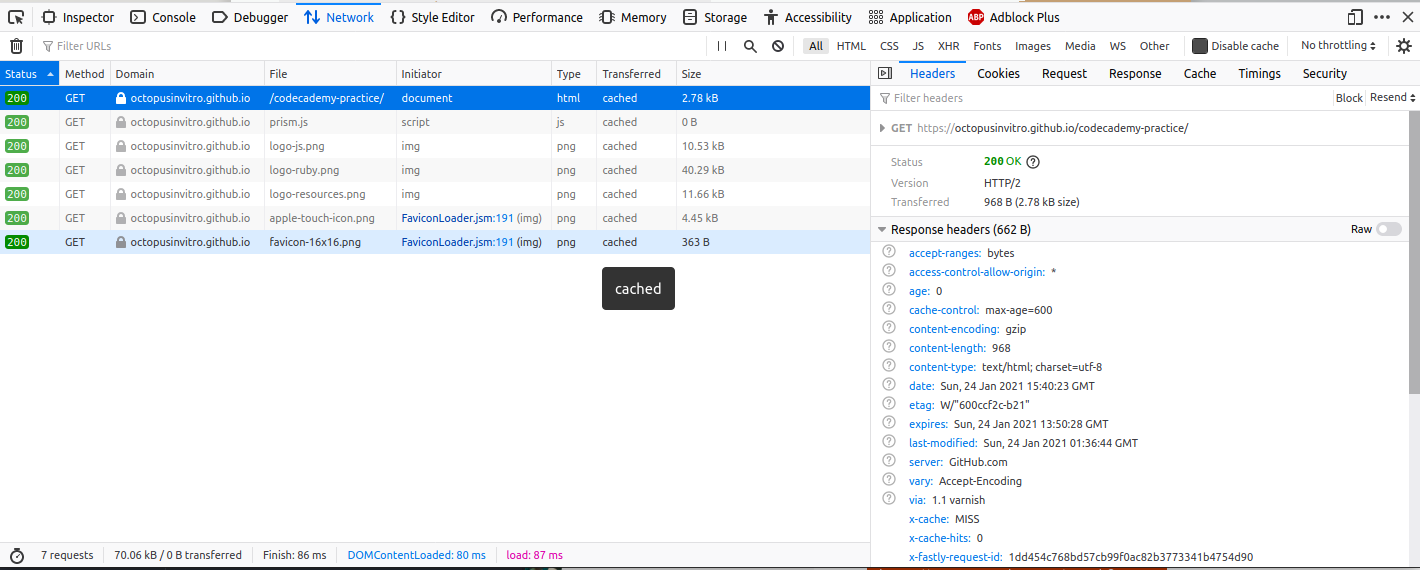The width and height of the screenshot is (1420, 570).
Task: Open help icon for content-type header
Action: pos(889,366)
